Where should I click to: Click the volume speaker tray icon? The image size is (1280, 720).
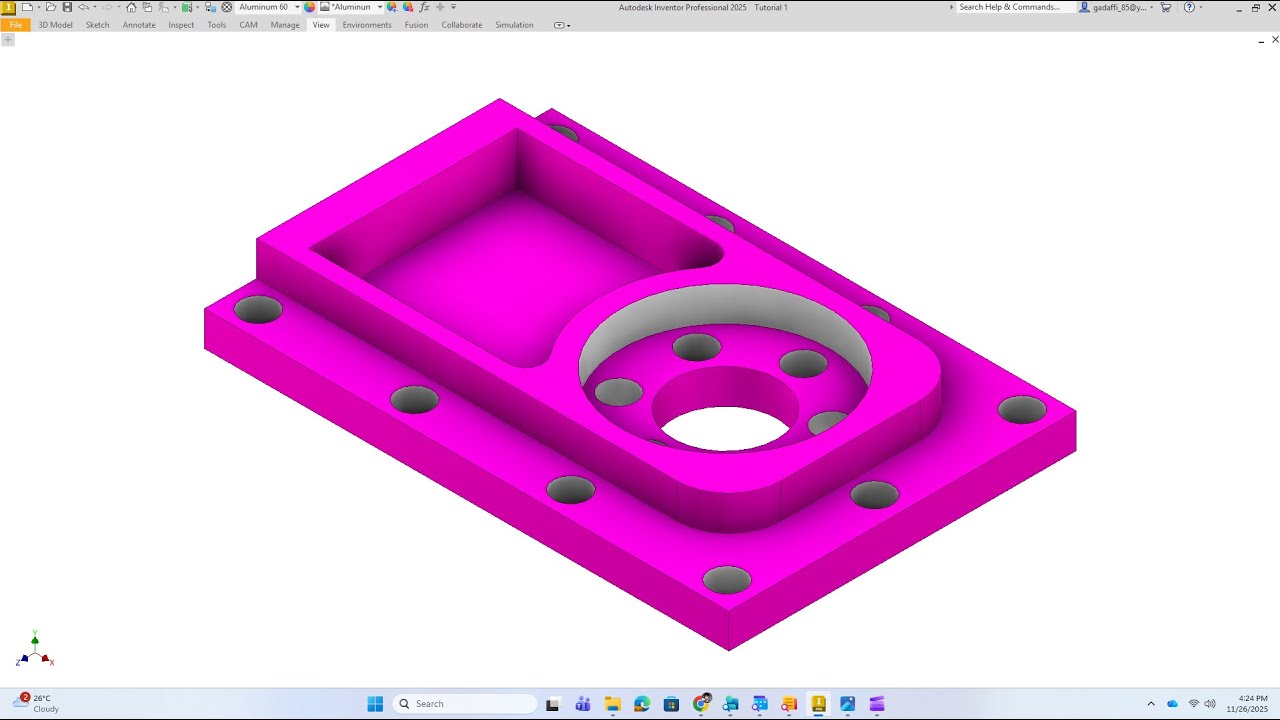(1210, 704)
